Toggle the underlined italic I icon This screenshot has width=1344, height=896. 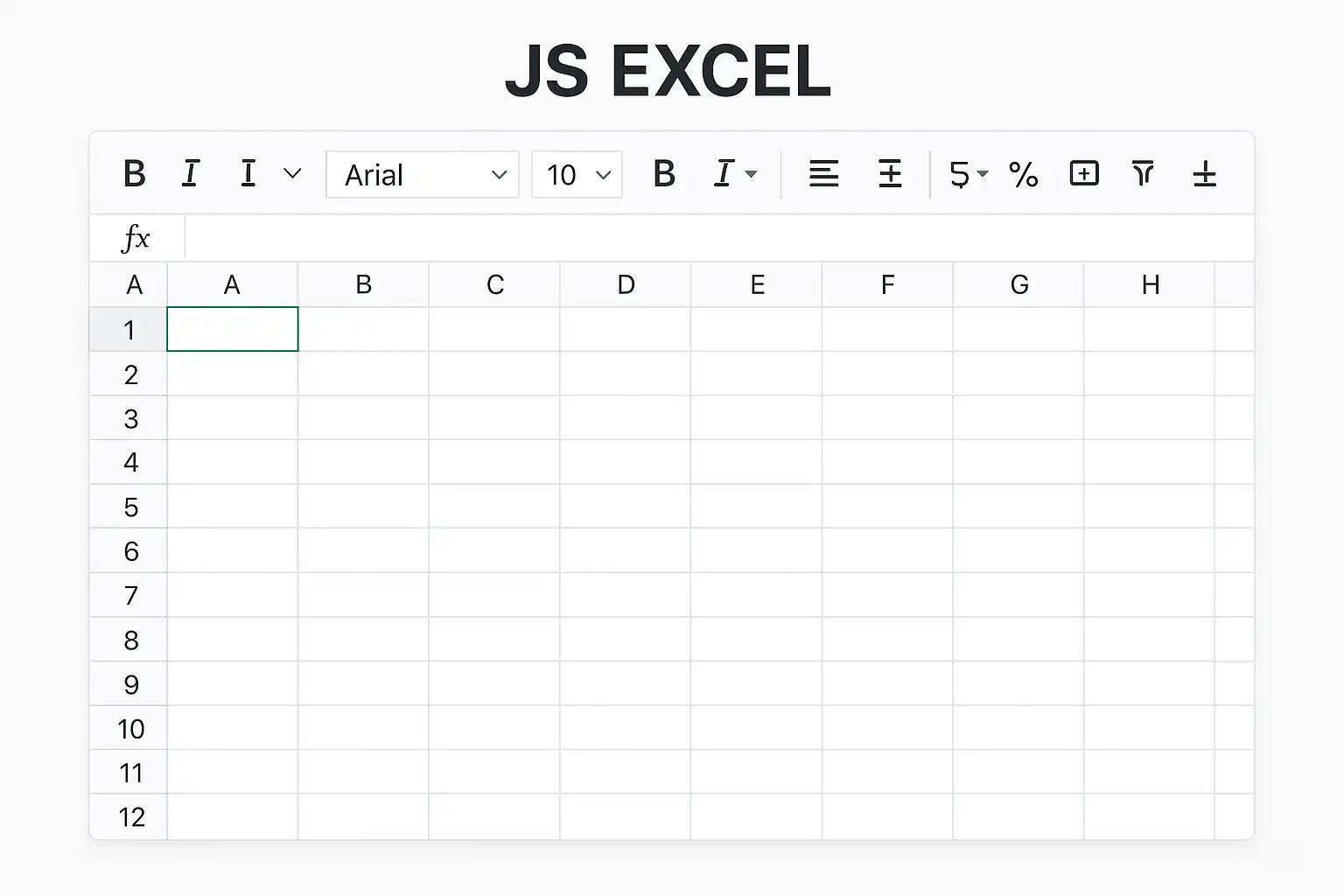coord(190,174)
